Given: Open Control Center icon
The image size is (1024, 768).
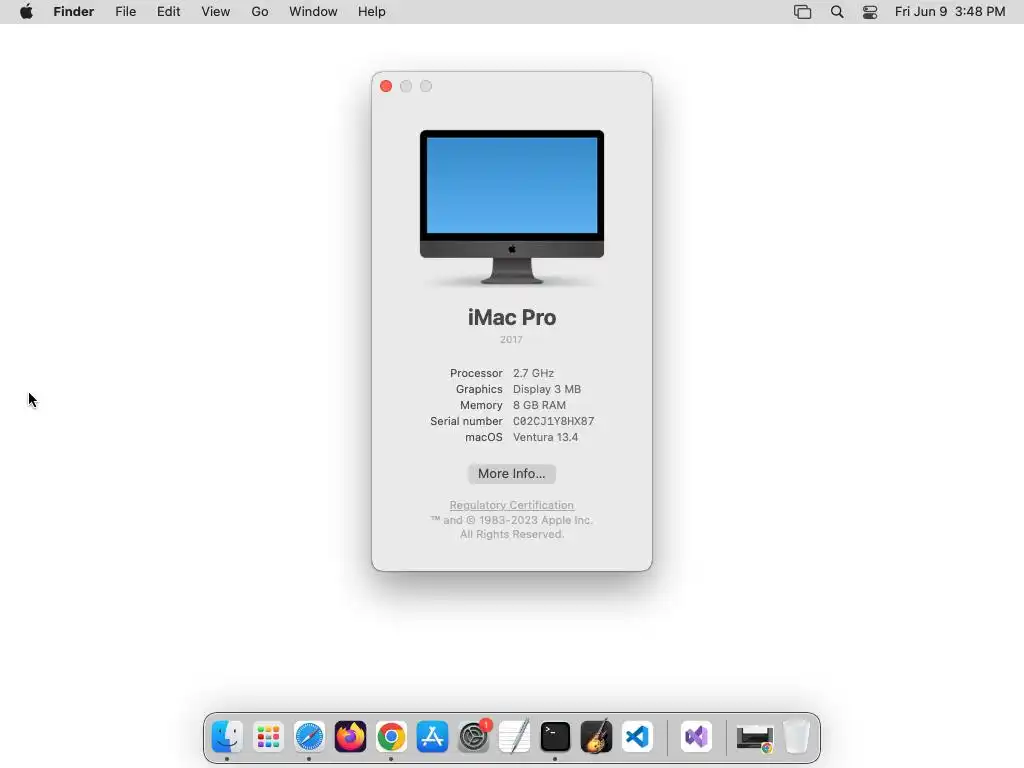Looking at the screenshot, I should (x=870, y=12).
